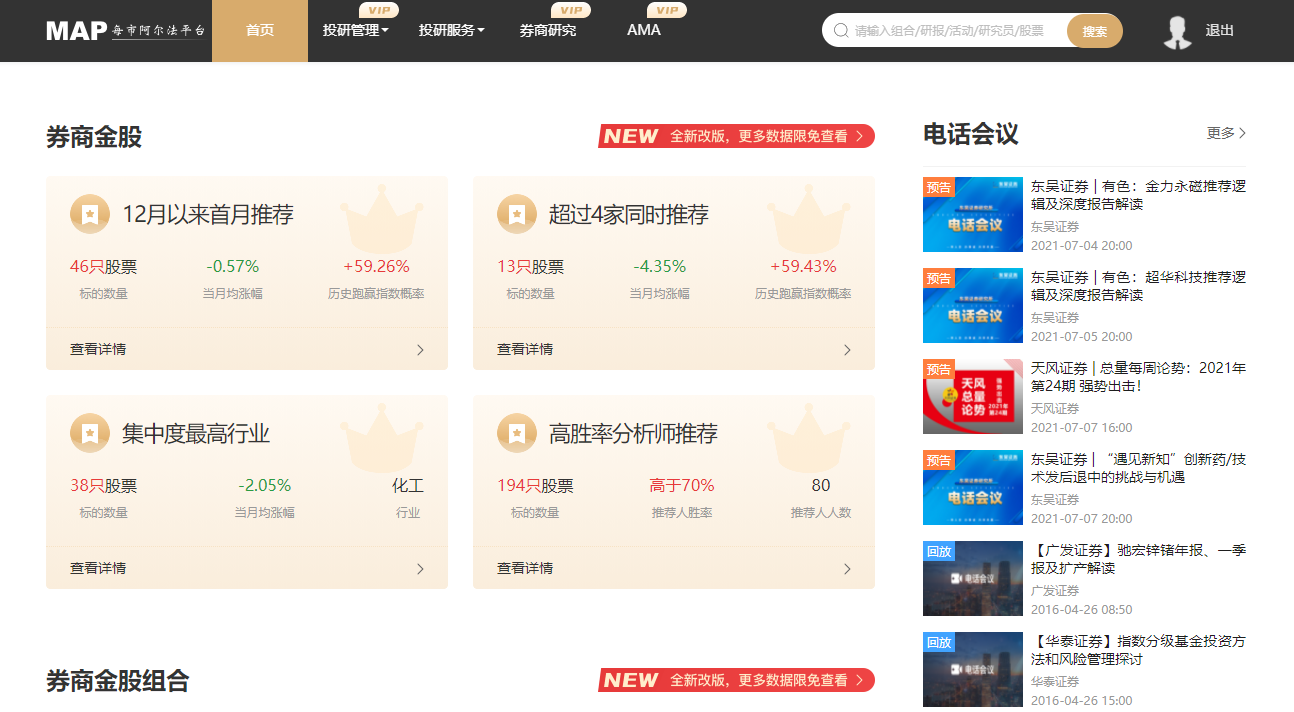The height and width of the screenshot is (712, 1294).
Task: Click the user avatar icon
Action: coord(1177,31)
